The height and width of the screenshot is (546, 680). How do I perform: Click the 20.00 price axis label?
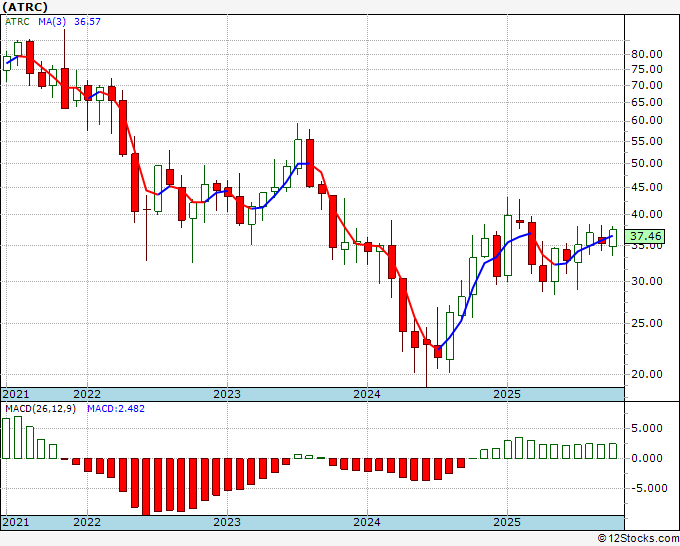point(647,374)
